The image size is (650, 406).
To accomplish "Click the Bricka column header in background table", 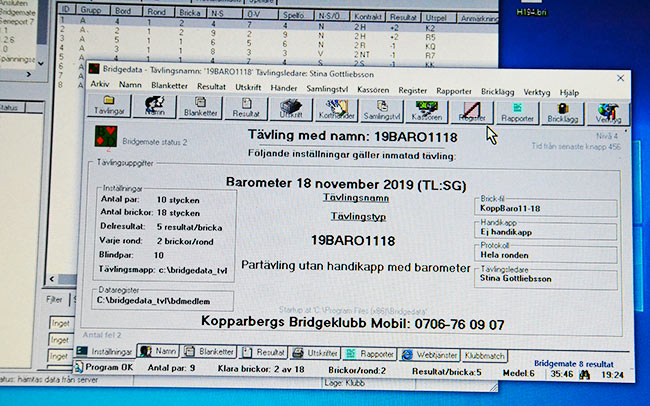I will [190, 13].
